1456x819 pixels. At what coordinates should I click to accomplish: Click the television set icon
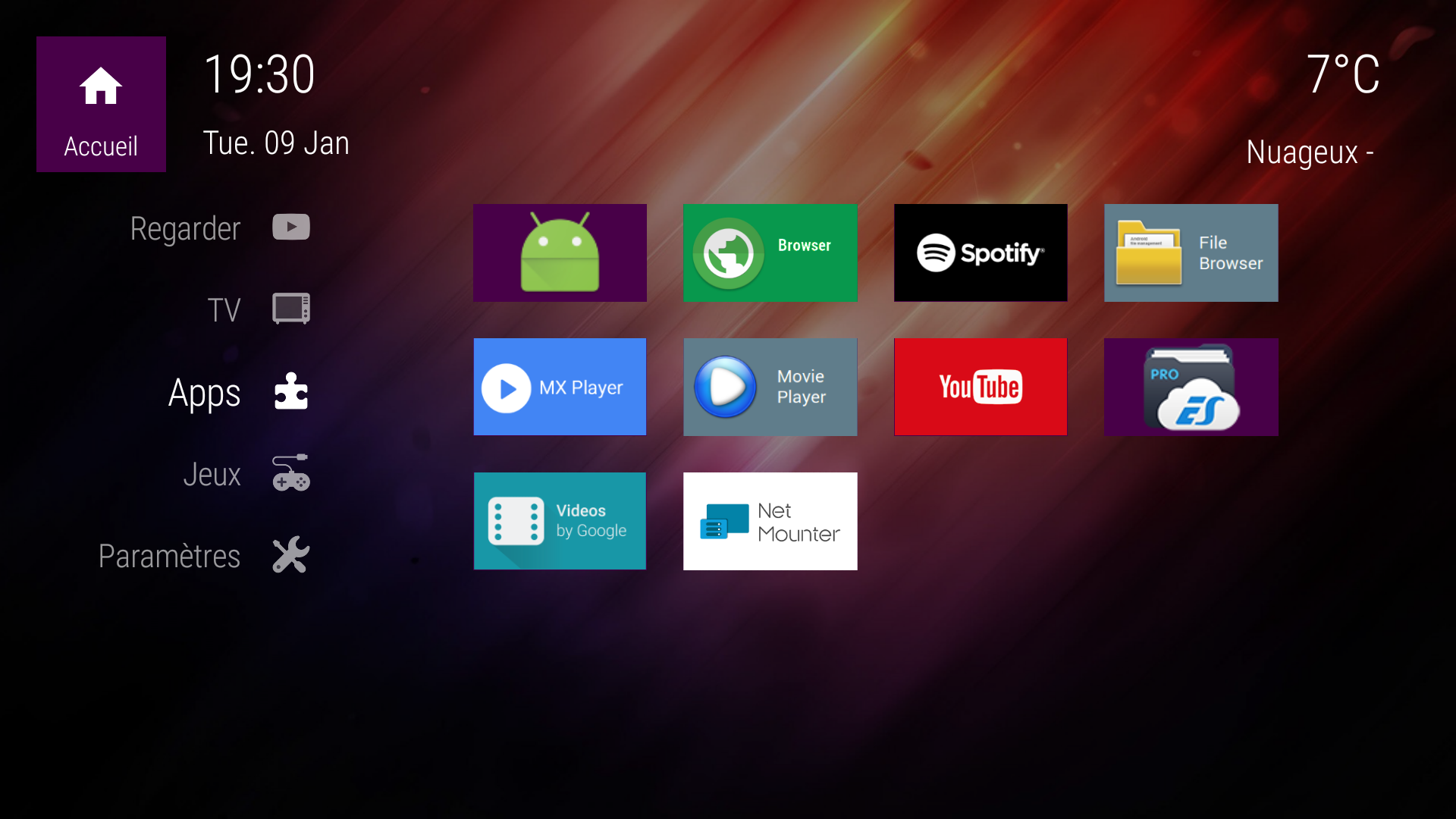click(x=291, y=309)
